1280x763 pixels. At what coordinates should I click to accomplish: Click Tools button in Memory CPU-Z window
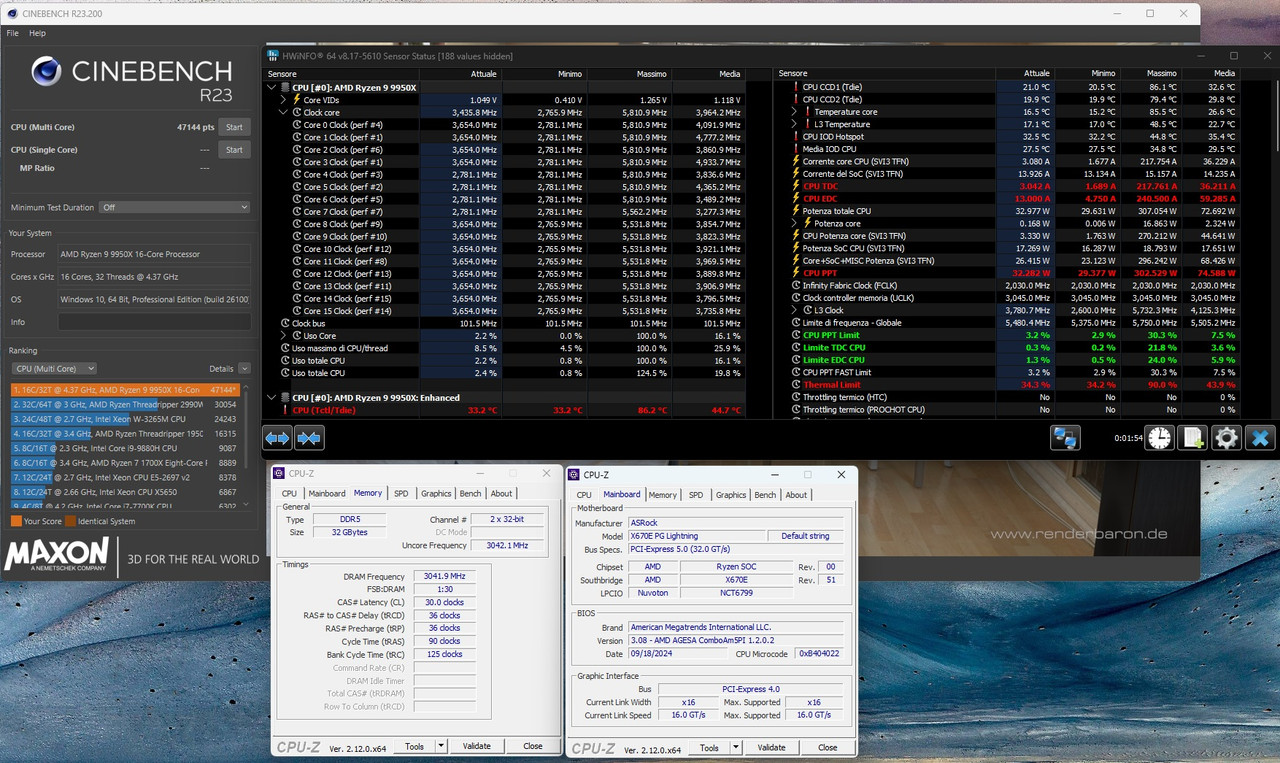414,746
